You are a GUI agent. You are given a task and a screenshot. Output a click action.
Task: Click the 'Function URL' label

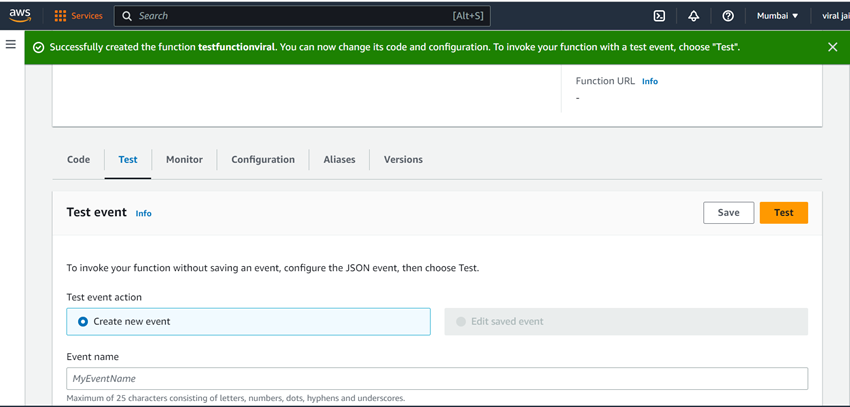point(605,81)
